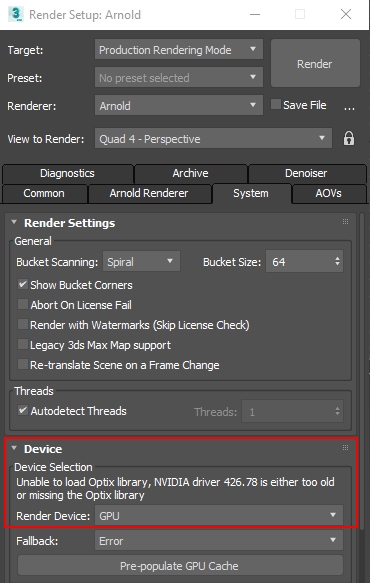
Task: Click the Bucket Size spinner arrows
Action: click(337, 261)
